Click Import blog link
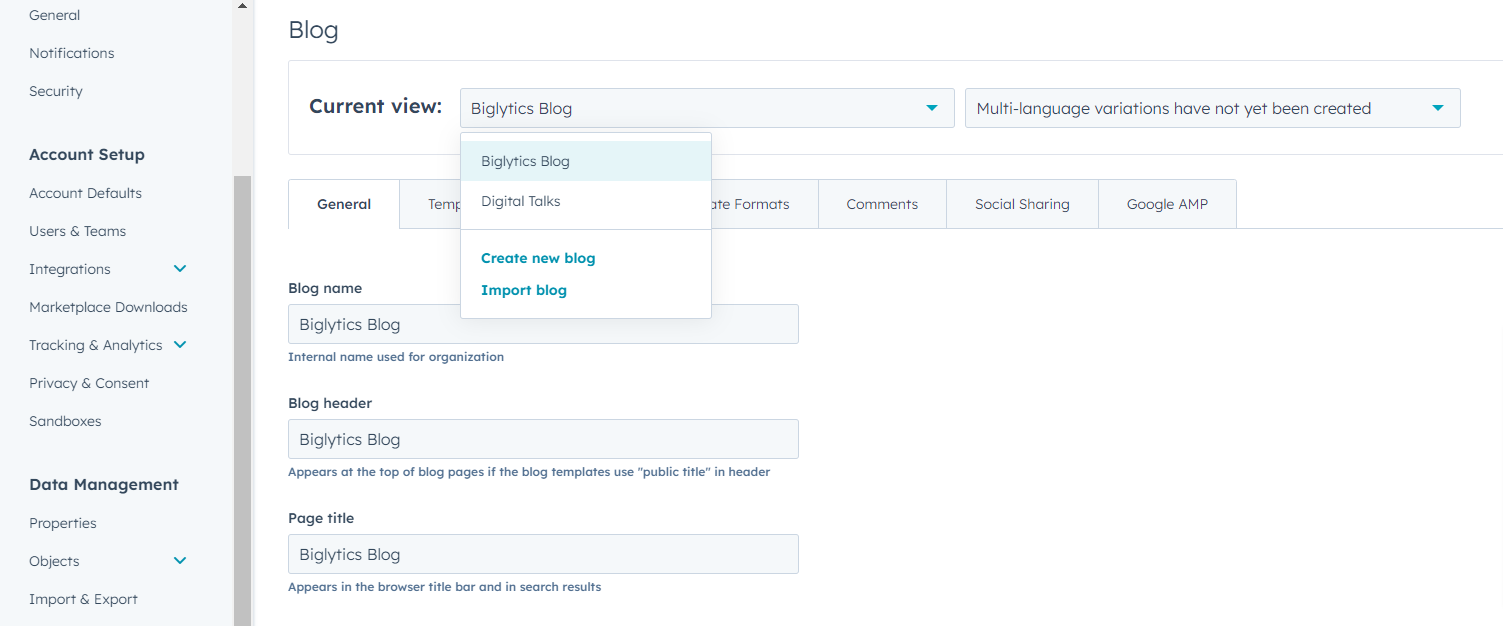The image size is (1503, 626). point(524,290)
